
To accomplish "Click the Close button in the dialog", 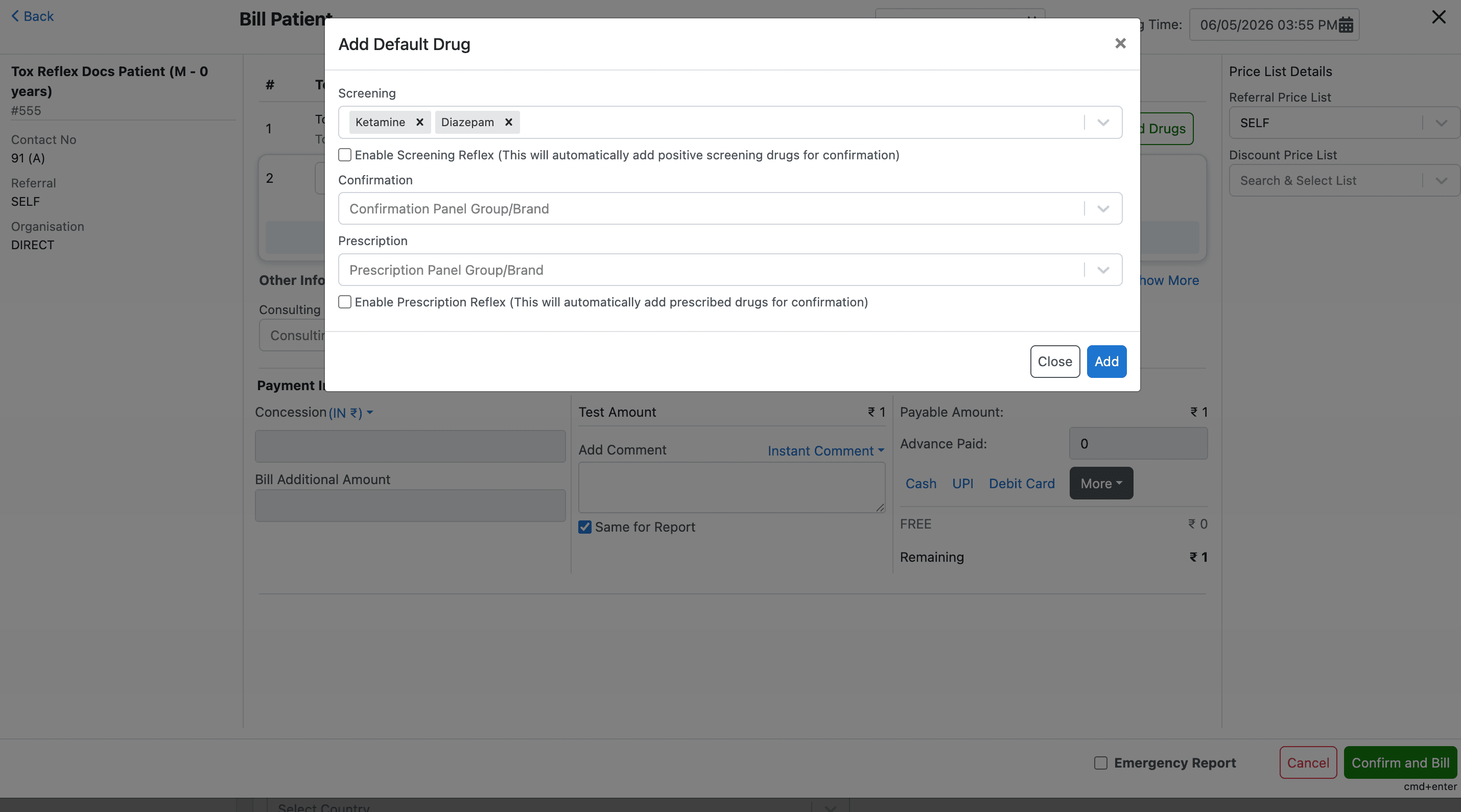I will 1055,362.
